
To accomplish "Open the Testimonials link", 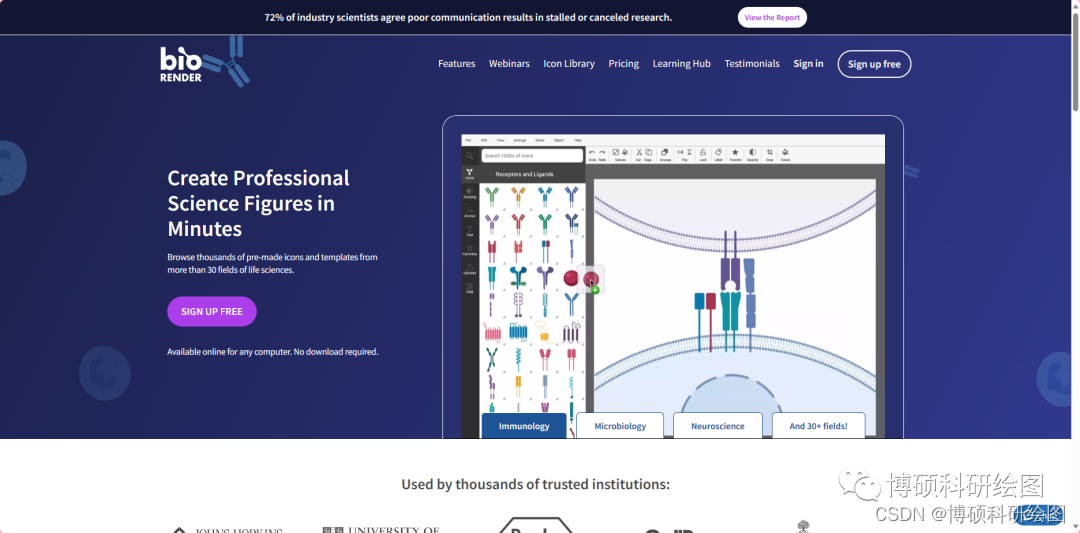I will tap(752, 63).
